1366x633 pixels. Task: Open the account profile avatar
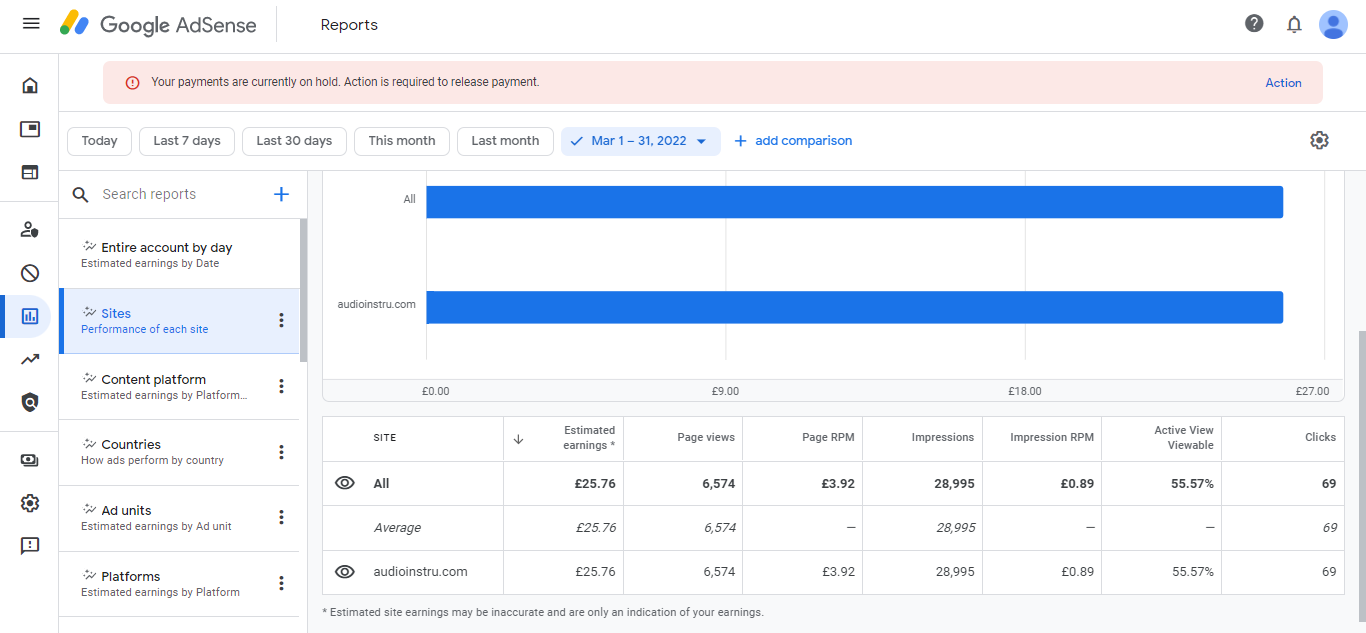pyautogui.click(x=1333, y=24)
